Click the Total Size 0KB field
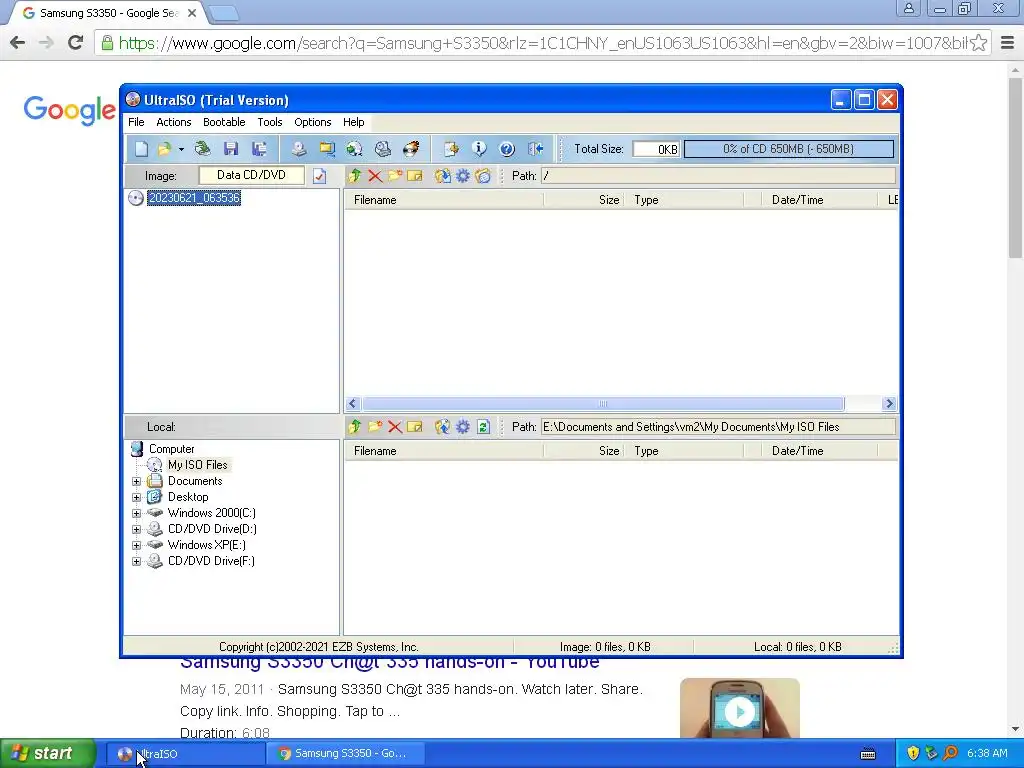 pyautogui.click(x=656, y=149)
